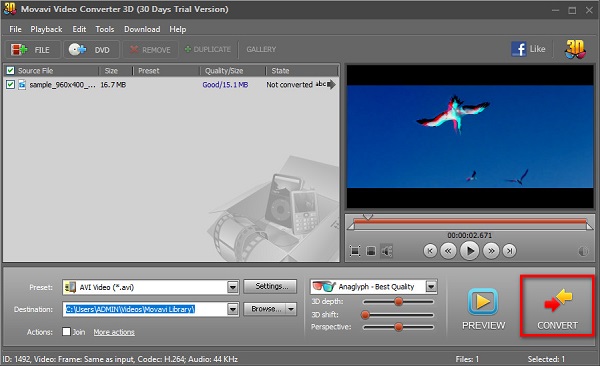
Task: Jump to the beginning of the video
Action: click(430, 251)
